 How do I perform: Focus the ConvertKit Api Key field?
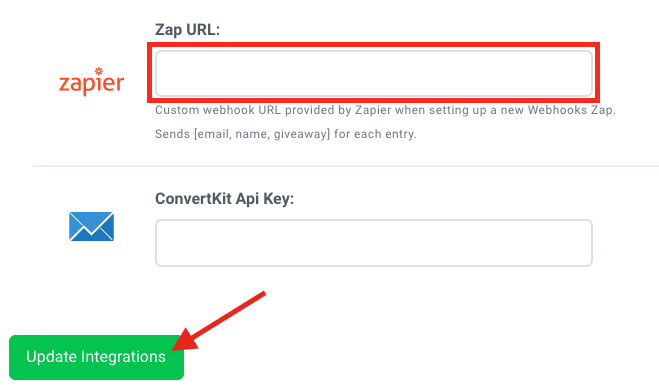(374, 243)
